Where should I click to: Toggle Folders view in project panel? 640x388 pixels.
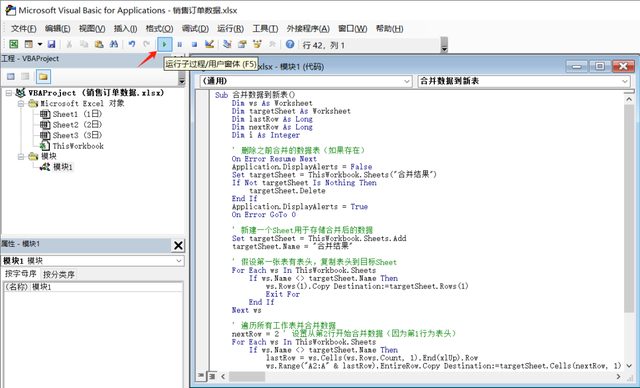tap(43, 76)
